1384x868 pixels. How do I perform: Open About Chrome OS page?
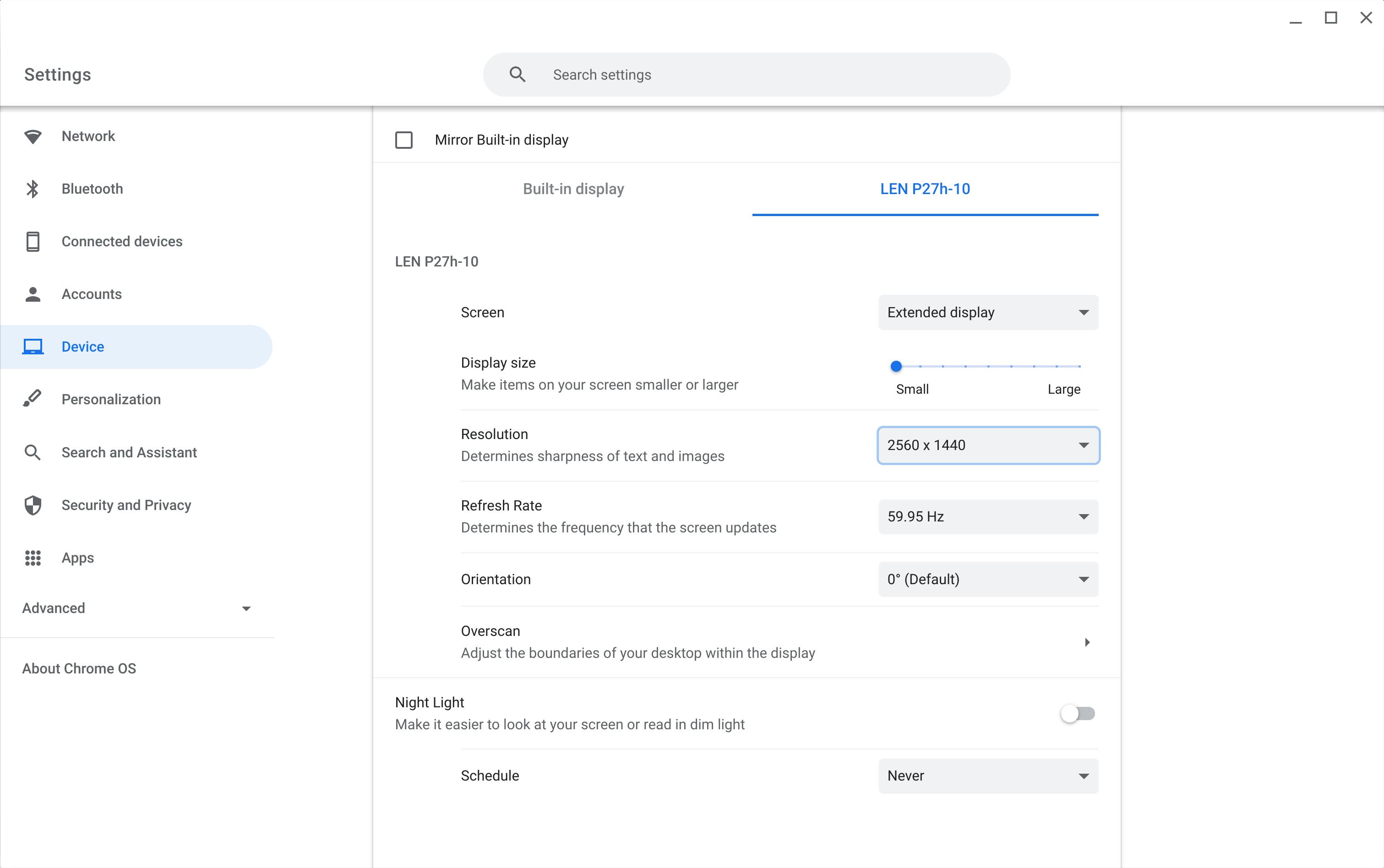click(79, 669)
